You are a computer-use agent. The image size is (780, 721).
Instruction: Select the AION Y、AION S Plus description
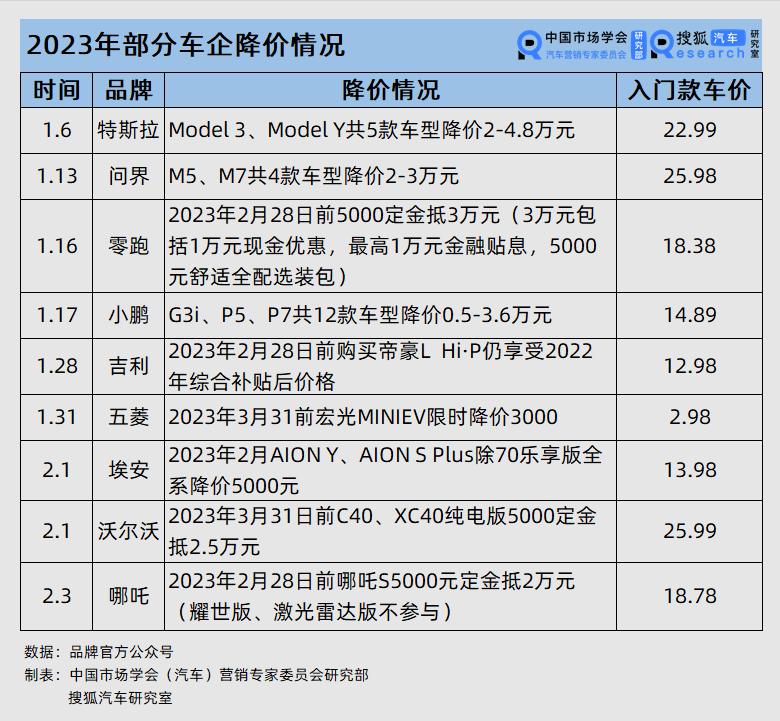tap(386, 470)
